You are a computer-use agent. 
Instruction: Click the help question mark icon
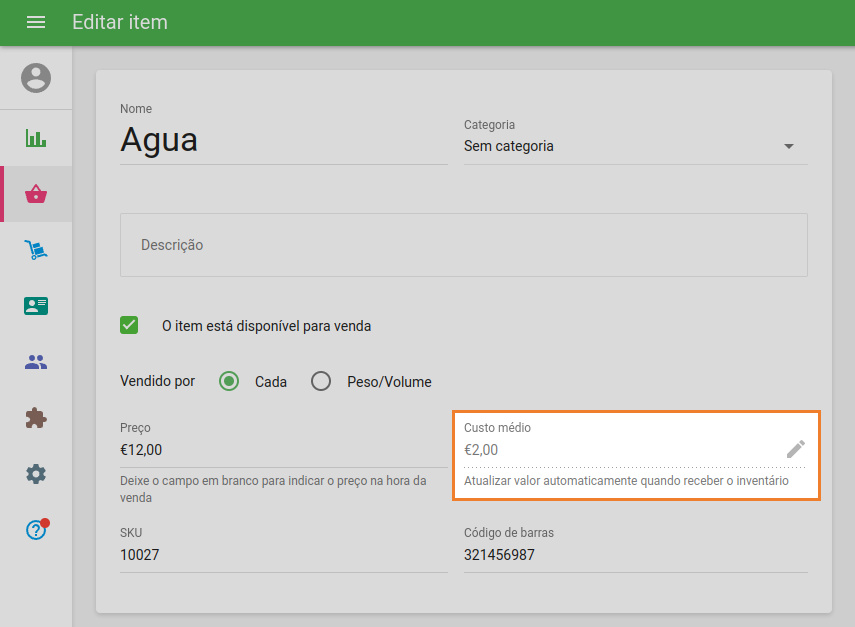click(36, 530)
